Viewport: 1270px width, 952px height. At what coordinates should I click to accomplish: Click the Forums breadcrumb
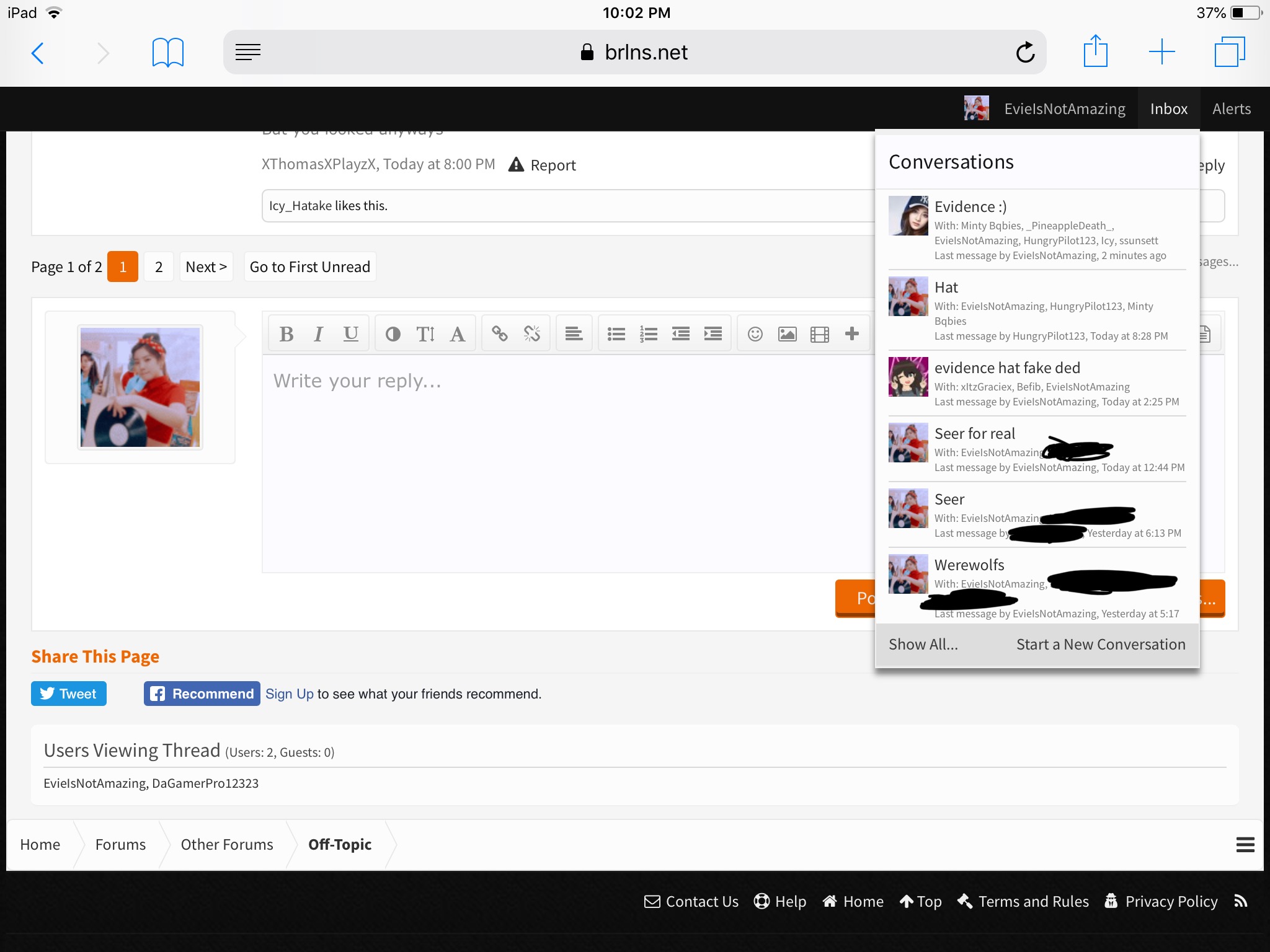(x=120, y=845)
